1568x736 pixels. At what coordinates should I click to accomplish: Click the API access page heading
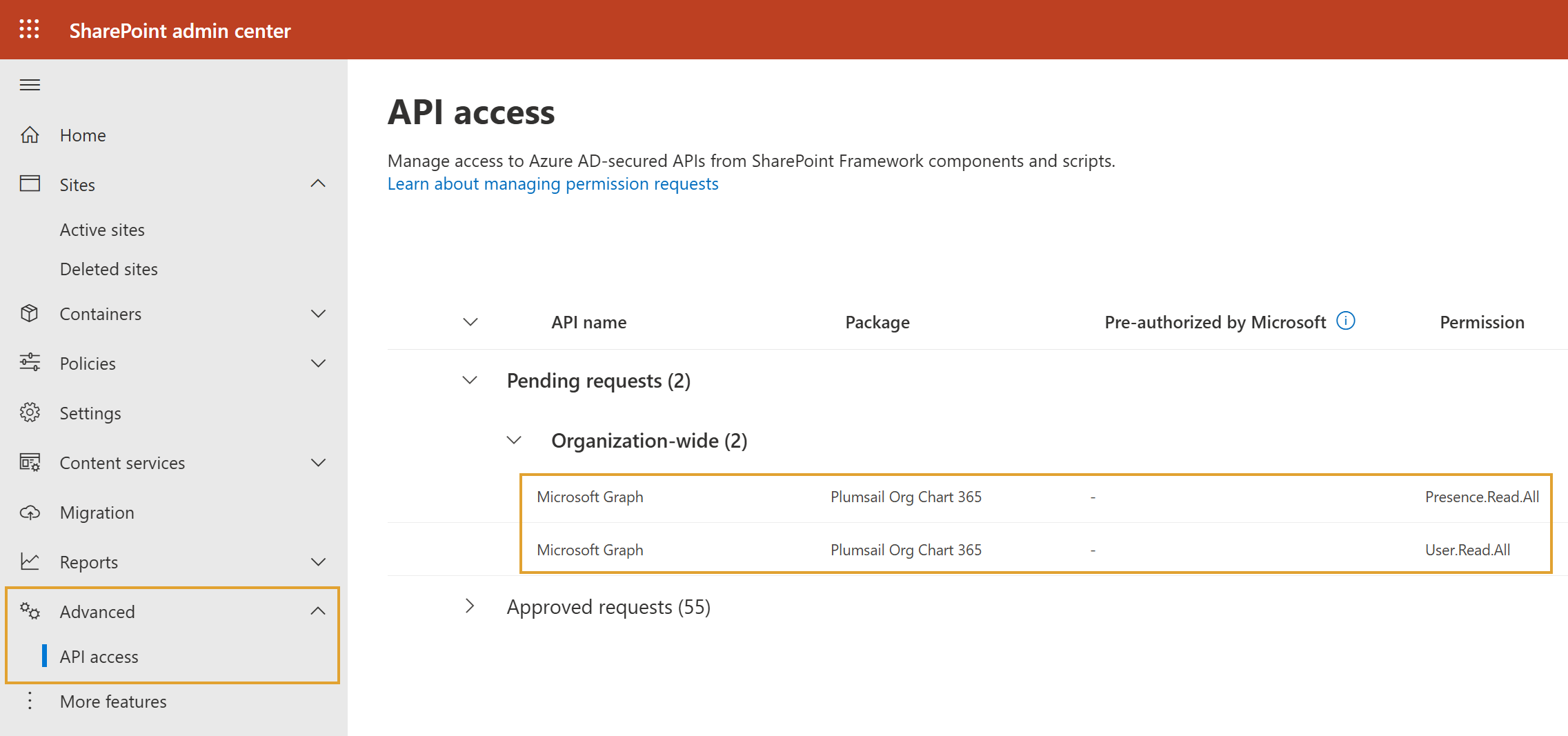pos(471,112)
